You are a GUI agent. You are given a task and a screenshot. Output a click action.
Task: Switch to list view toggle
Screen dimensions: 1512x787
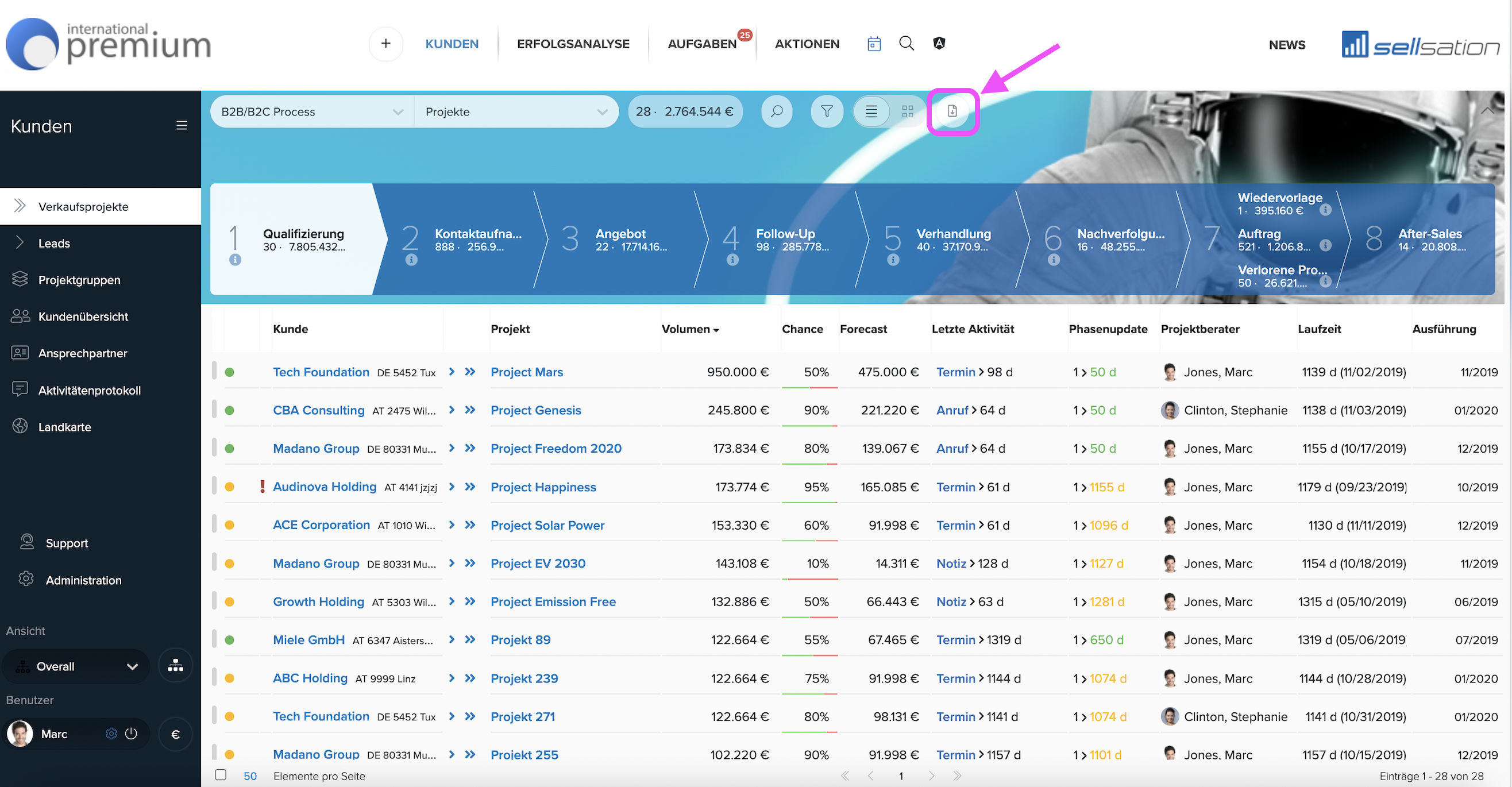pos(871,111)
